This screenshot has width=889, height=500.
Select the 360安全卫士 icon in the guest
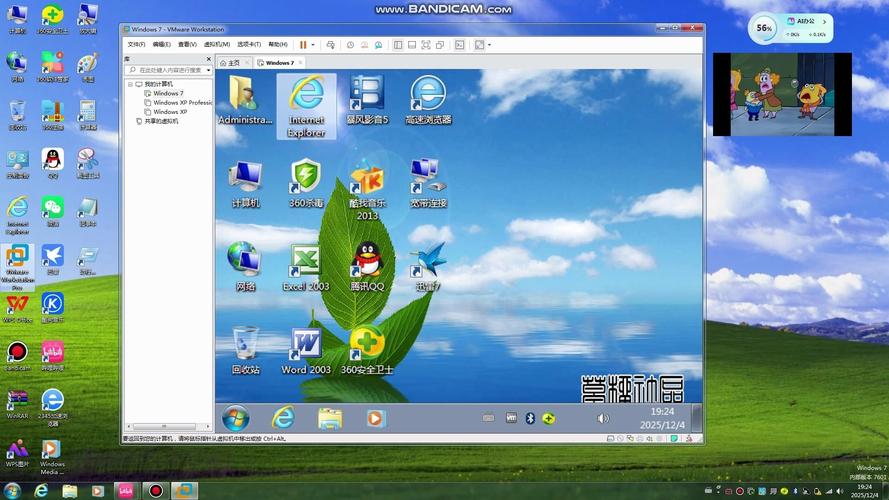click(x=367, y=350)
